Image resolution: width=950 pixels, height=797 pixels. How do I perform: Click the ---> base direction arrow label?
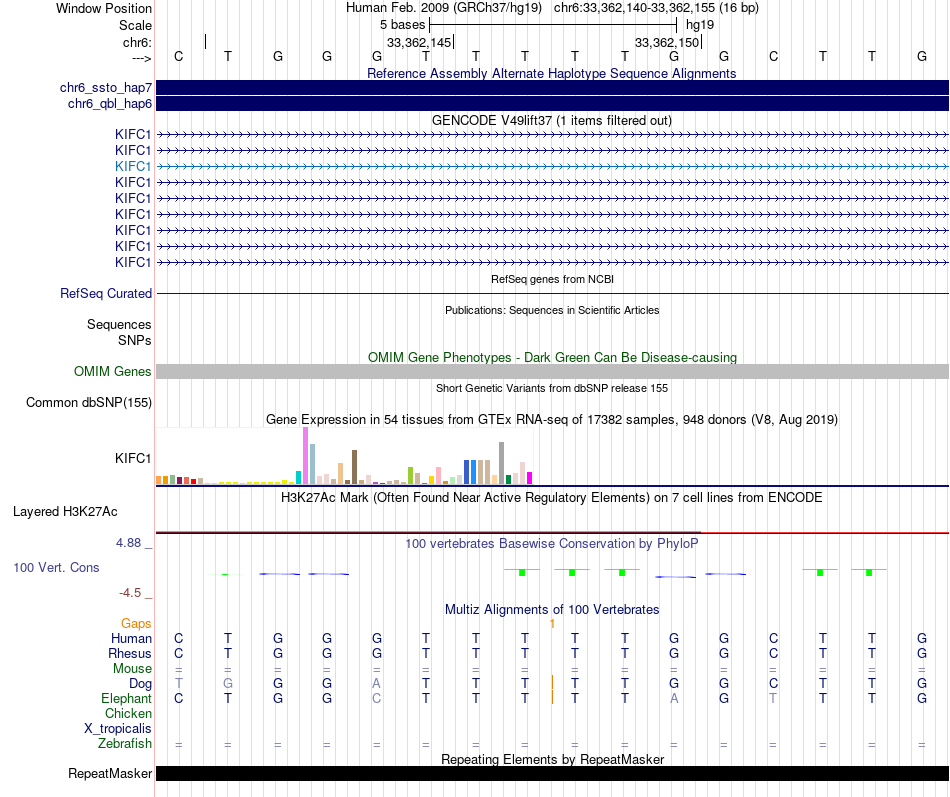[141, 58]
